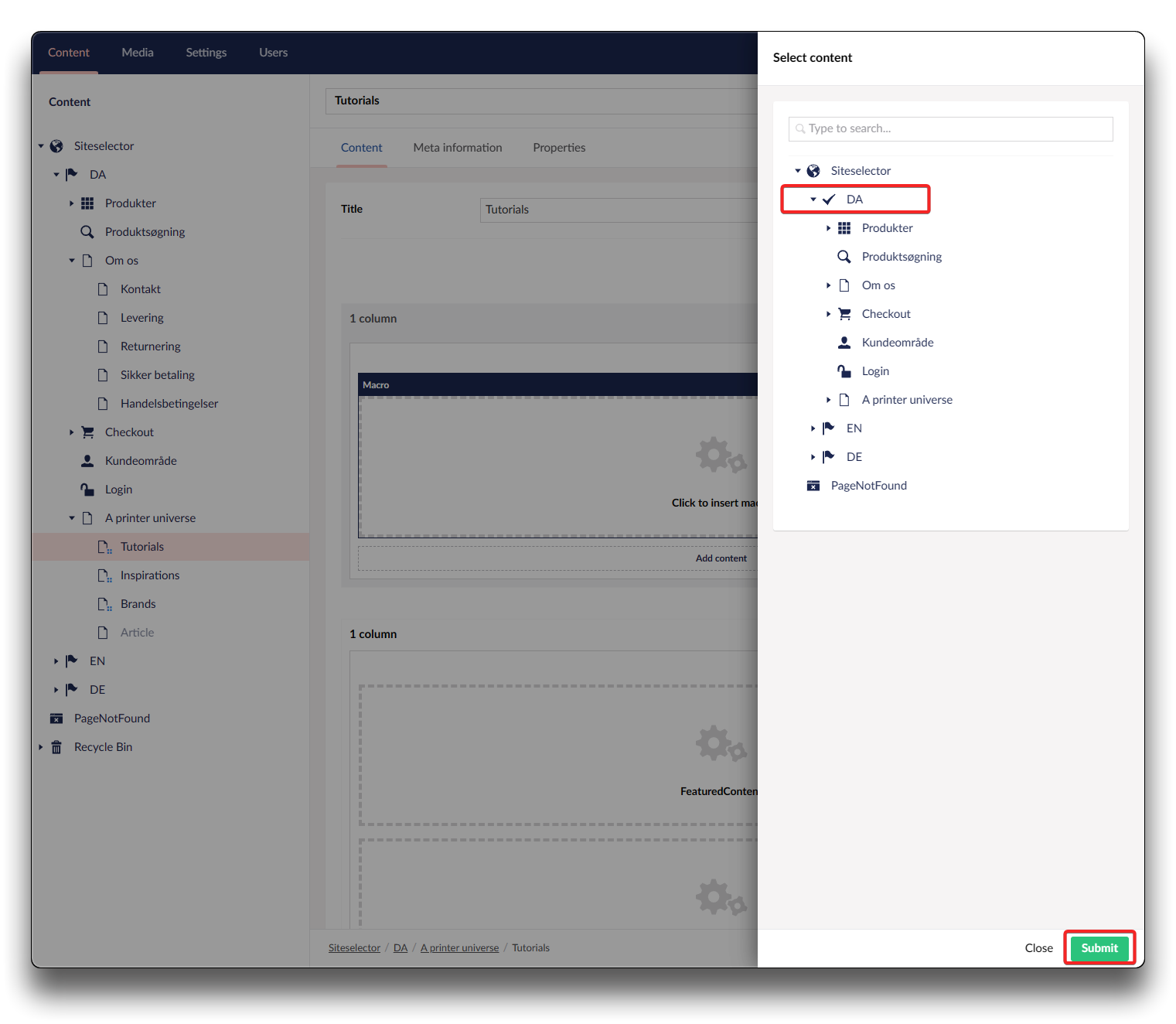Viewport: 1176px width, 1024px height.
Task: Collapse the DA node in dialog tree
Action: point(813,200)
